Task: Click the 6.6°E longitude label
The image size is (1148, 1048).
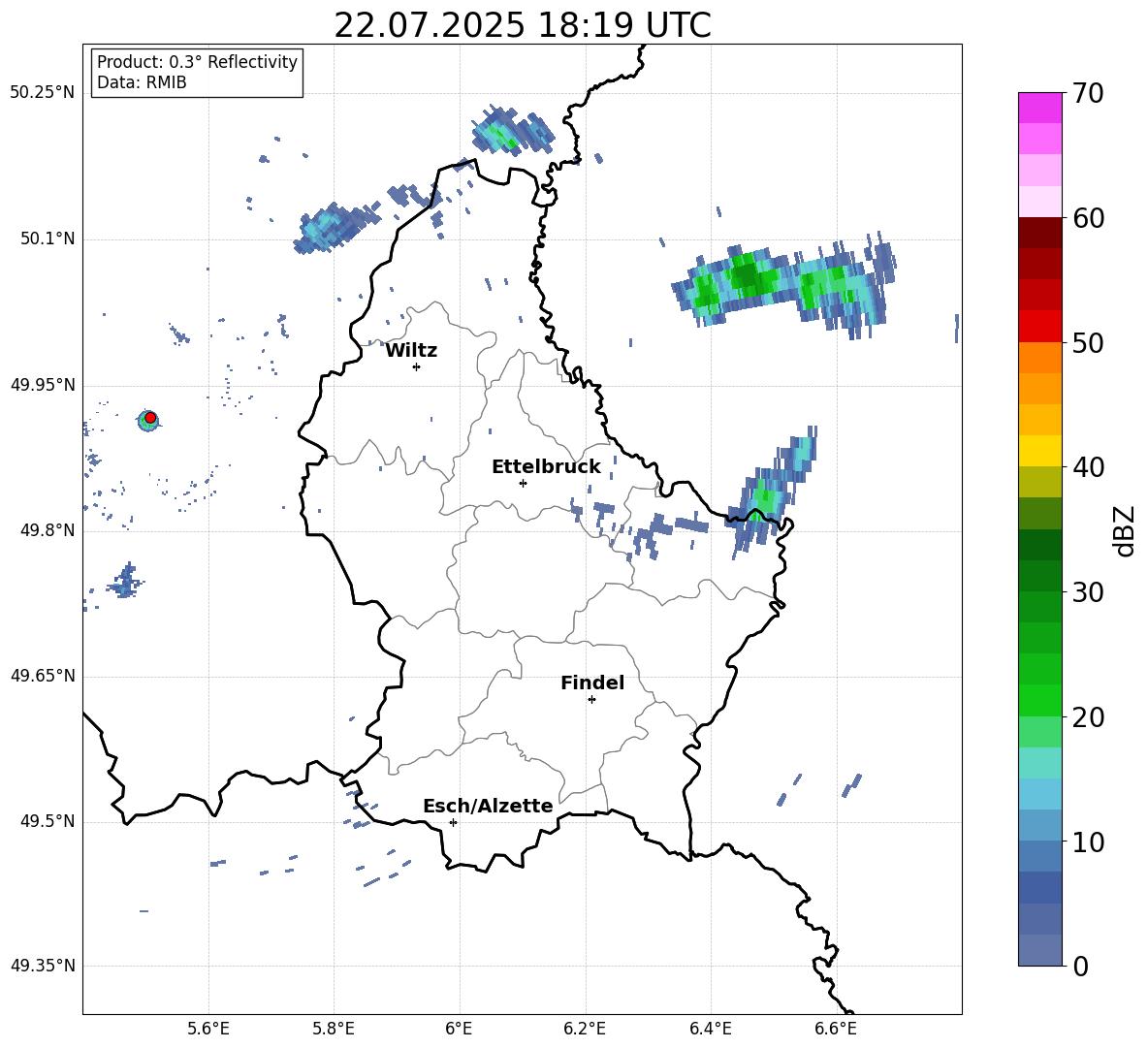Action: click(x=836, y=1029)
